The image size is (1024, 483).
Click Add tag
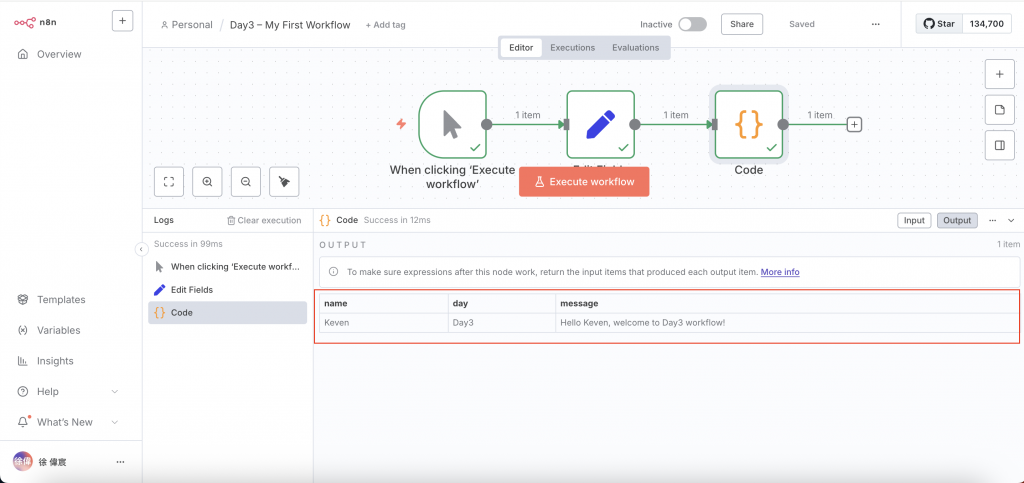coord(385,25)
